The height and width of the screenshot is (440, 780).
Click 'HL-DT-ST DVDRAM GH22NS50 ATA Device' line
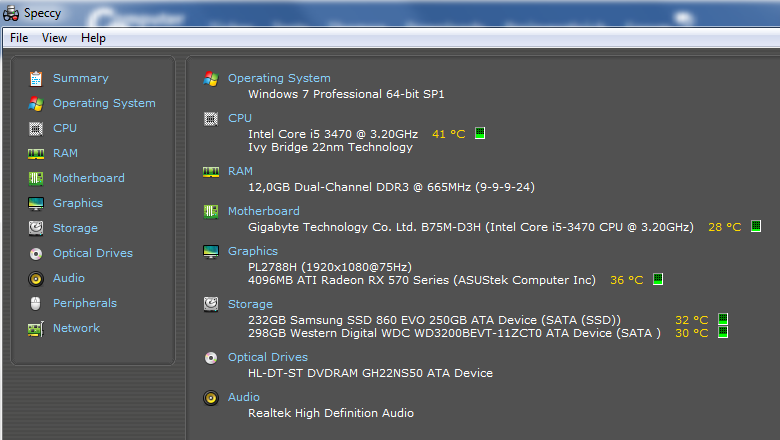click(x=370, y=373)
